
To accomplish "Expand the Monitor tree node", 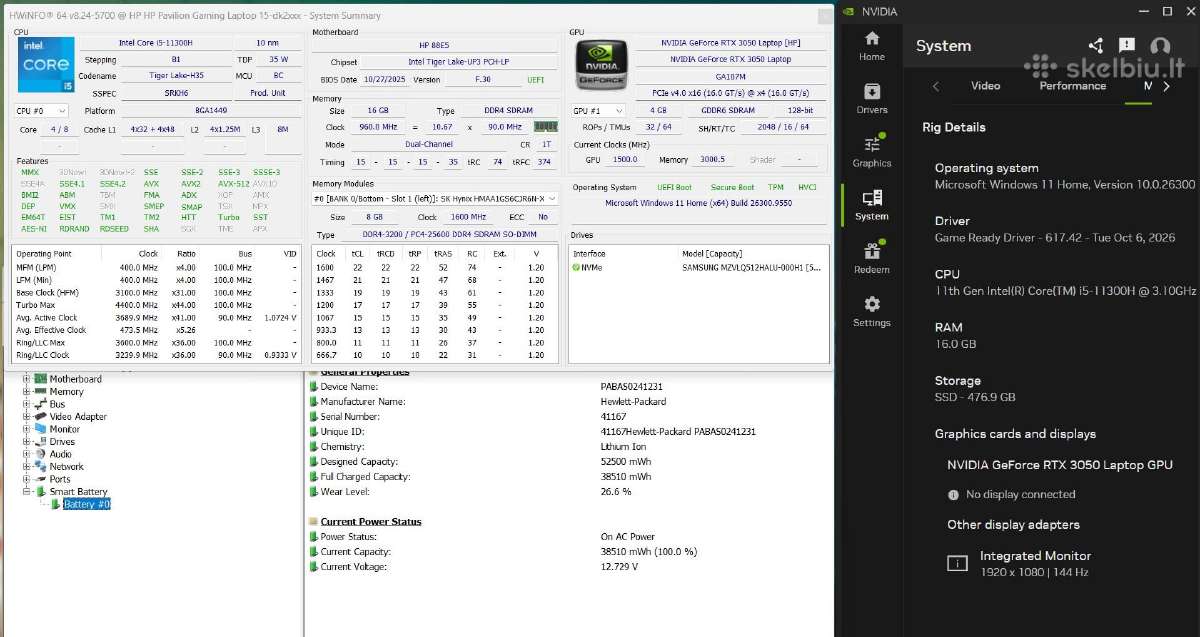I will click(x=27, y=429).
